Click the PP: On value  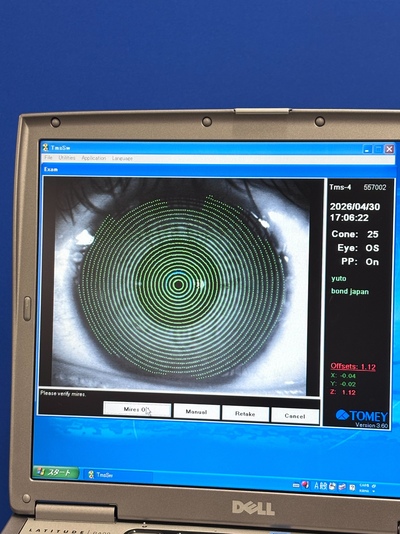(360, 262)
